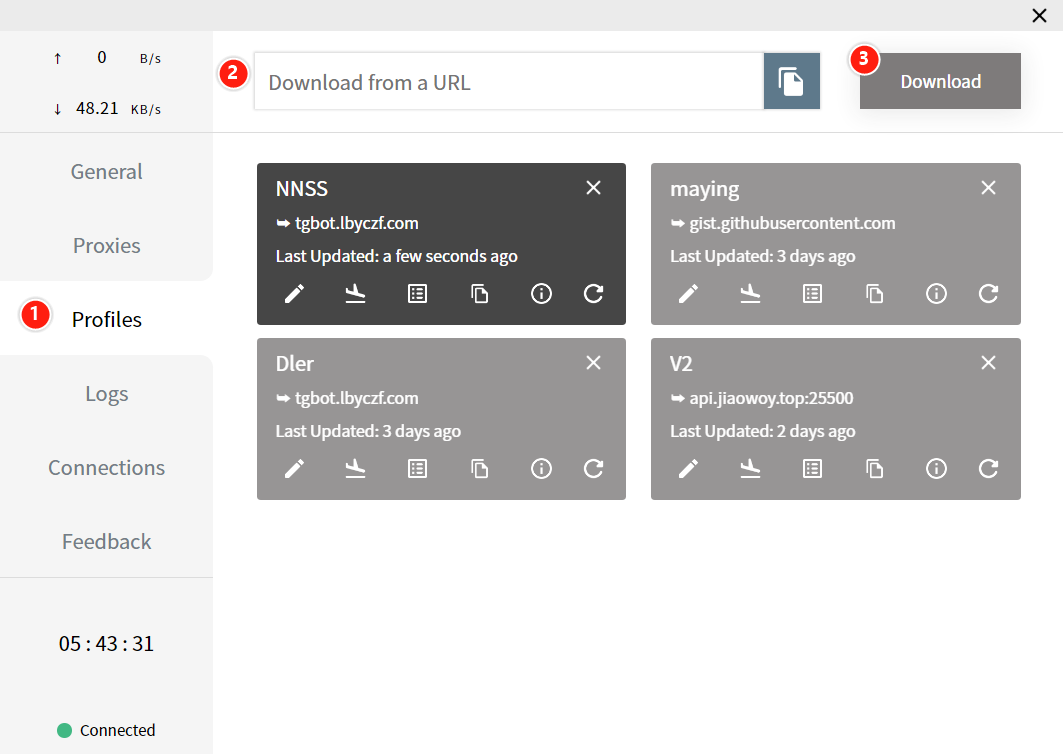Open the Feedback page
The image size is (1063, 754).
coord(106,542)
